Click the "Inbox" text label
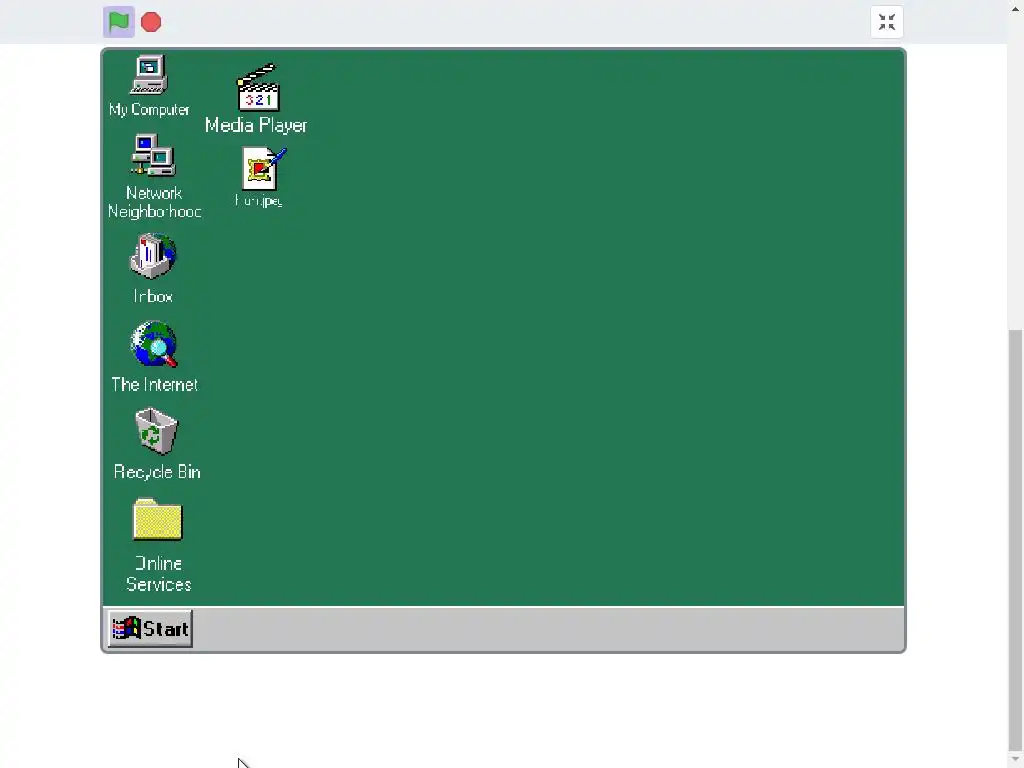Image resolution: width=1024 pixels, height=768 pixels. [153, 296]
